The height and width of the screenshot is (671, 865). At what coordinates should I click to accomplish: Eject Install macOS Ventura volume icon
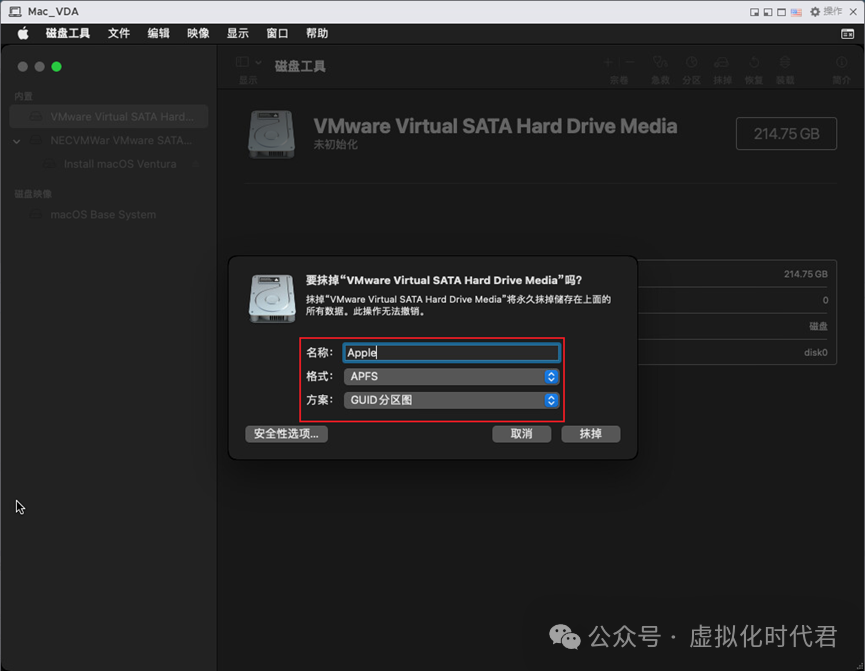(x=195, y=164)
